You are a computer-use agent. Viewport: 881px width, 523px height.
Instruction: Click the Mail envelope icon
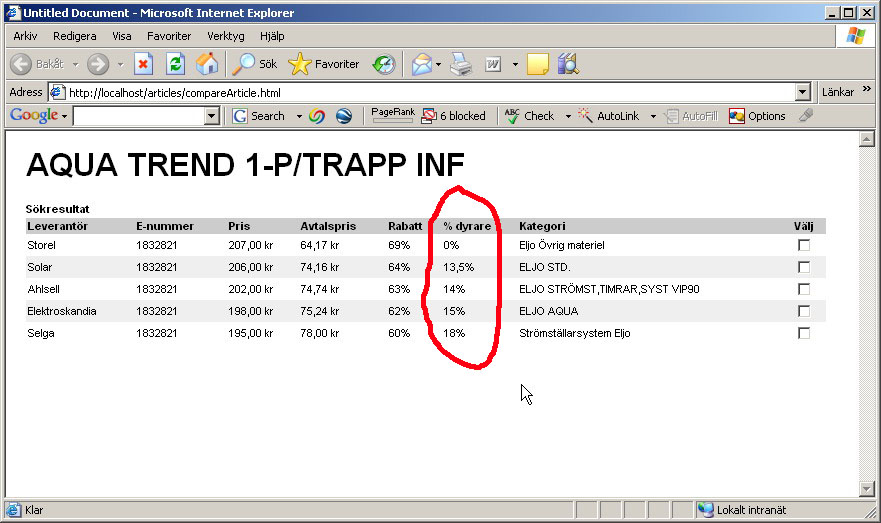[x=422, y=64]
